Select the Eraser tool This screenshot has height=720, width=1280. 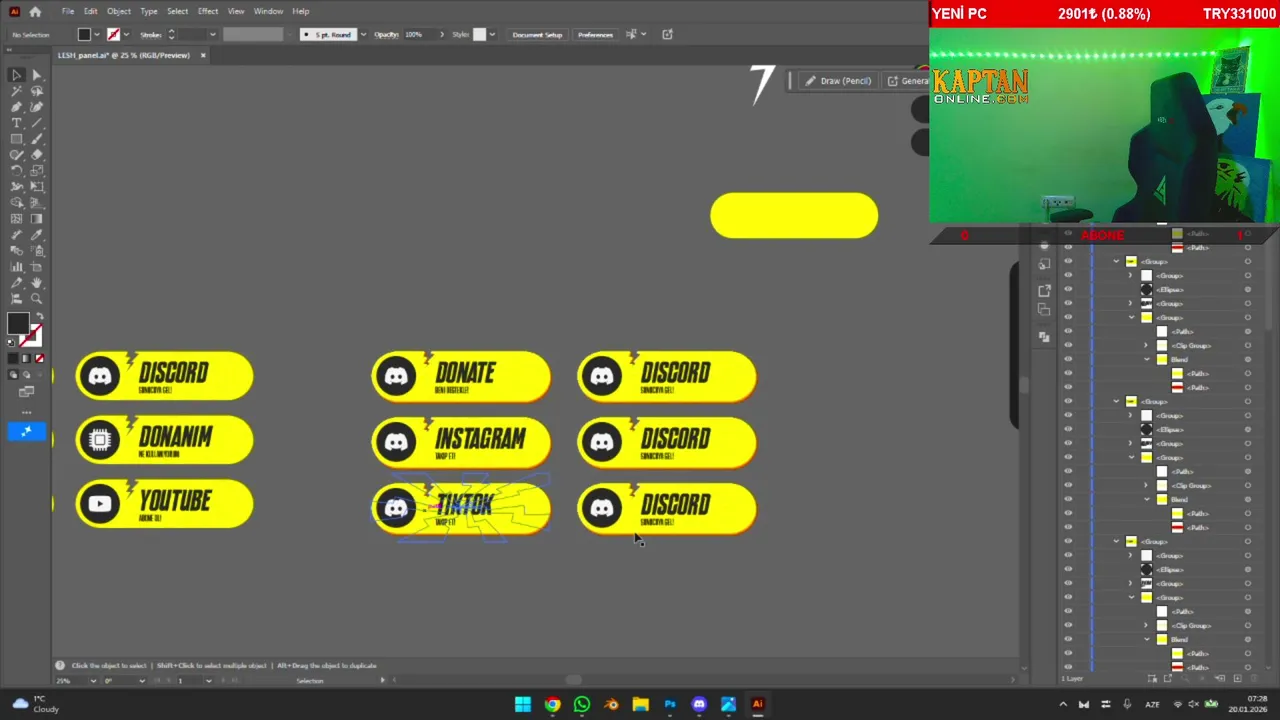click(37, 155)
